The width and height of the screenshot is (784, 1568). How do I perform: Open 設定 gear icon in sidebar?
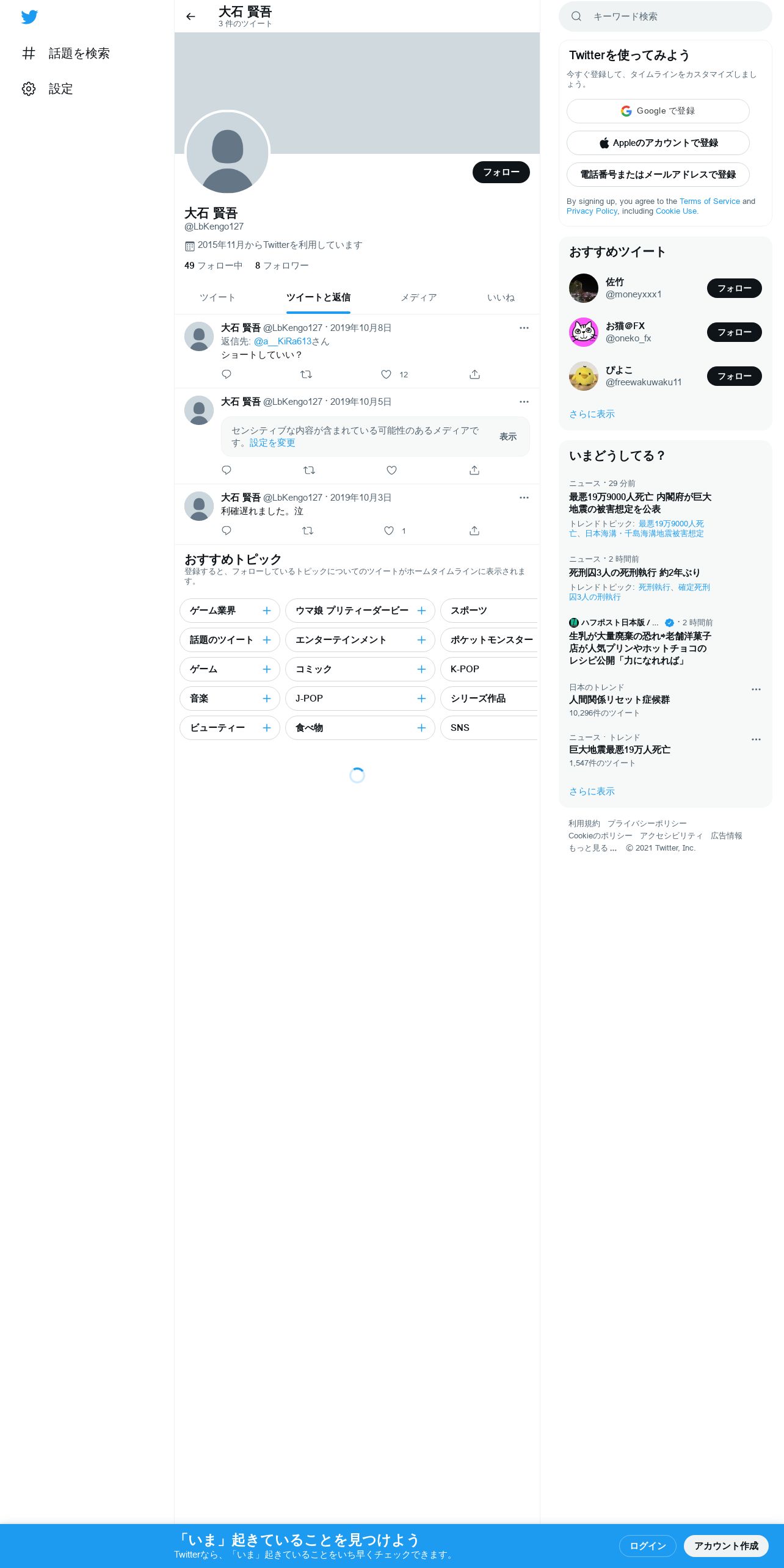click(x=29, y=89)
